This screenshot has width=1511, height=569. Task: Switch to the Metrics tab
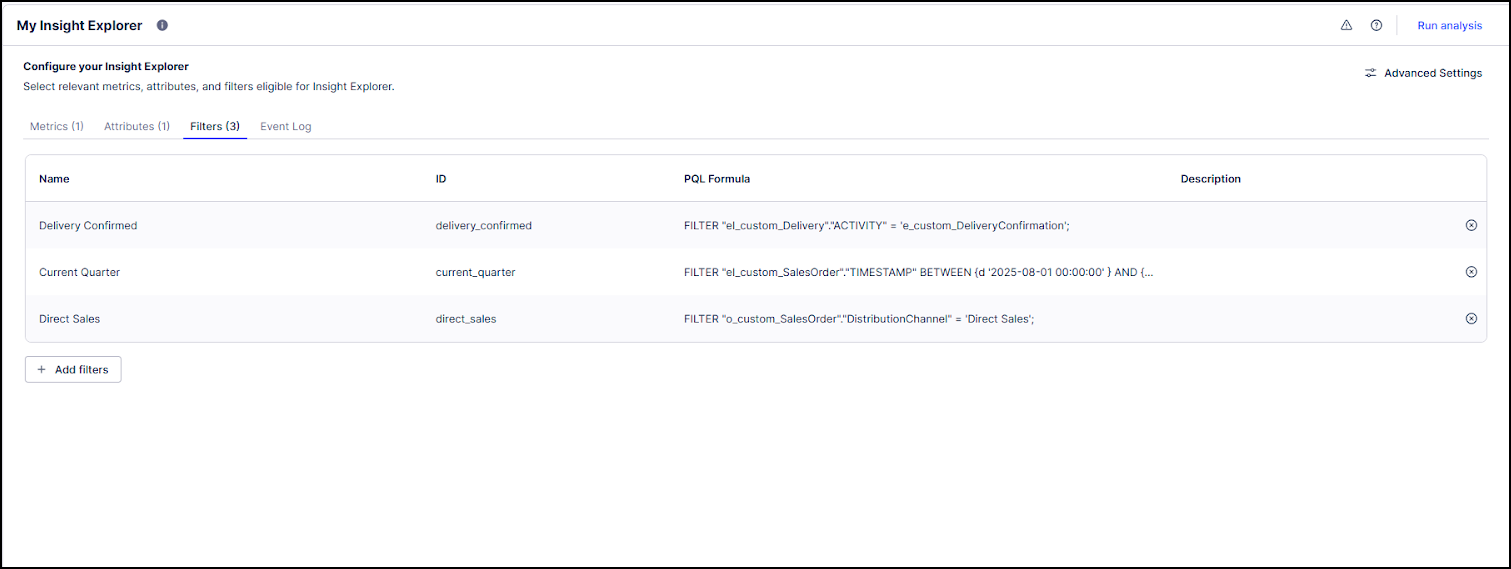coord(57,127)
